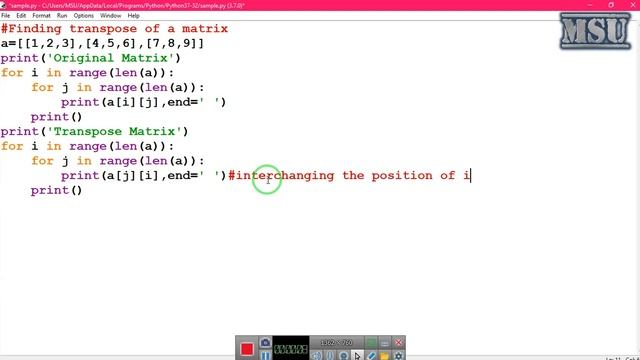This screenshot has height=360, width=640.
Task: Open the Help menu
Action: pyautogui.click(x=133, y=16)
